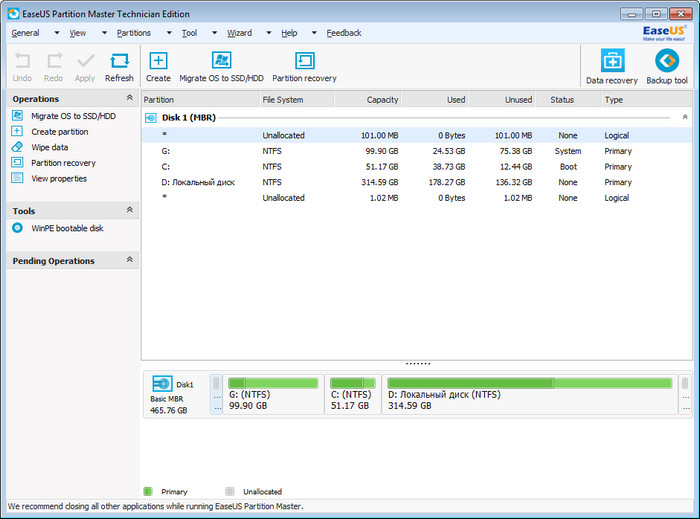Click the Disk 1 (MBR) disk icon
Image resolution: width=700 pixels, height=519 pixels.
click(151, 118)
